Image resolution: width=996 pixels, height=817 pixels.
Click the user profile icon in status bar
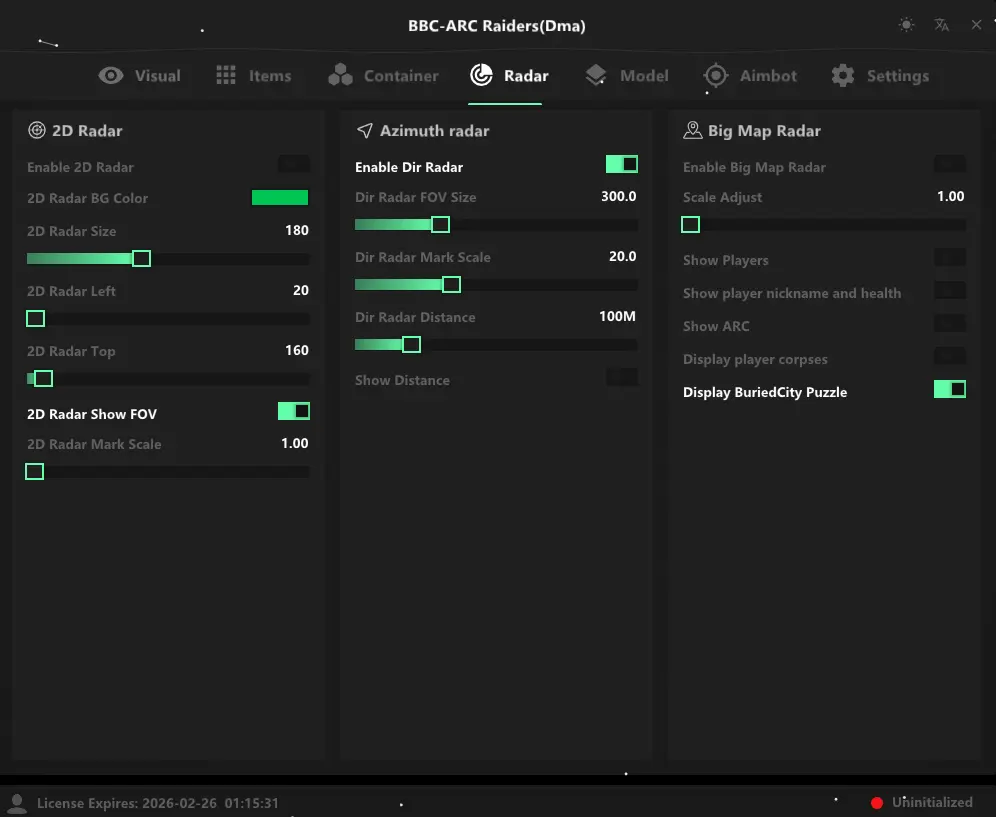[17, 803]
